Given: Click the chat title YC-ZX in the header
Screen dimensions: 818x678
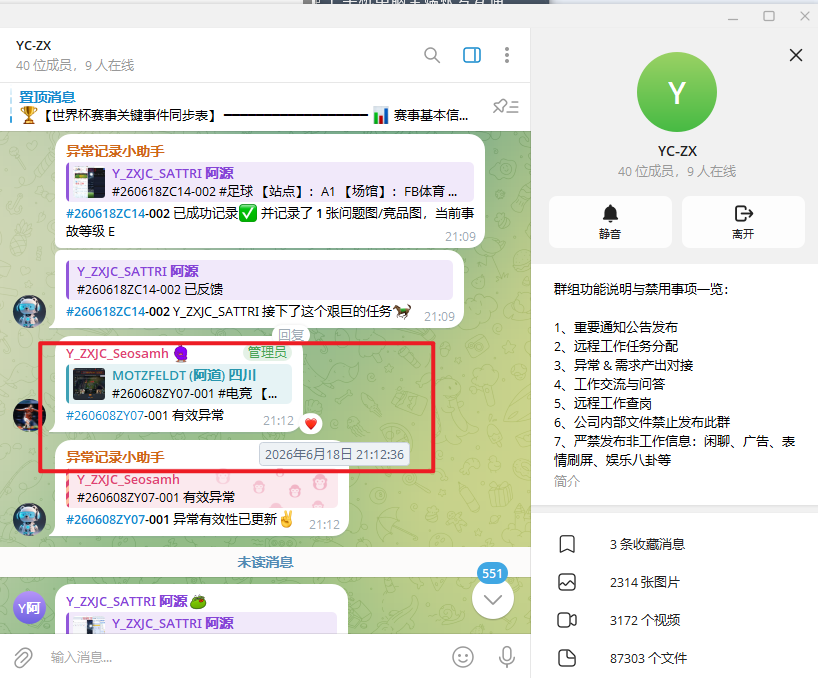Looking at the screenshot, I should pyautogui.click(x=33, y=46).
